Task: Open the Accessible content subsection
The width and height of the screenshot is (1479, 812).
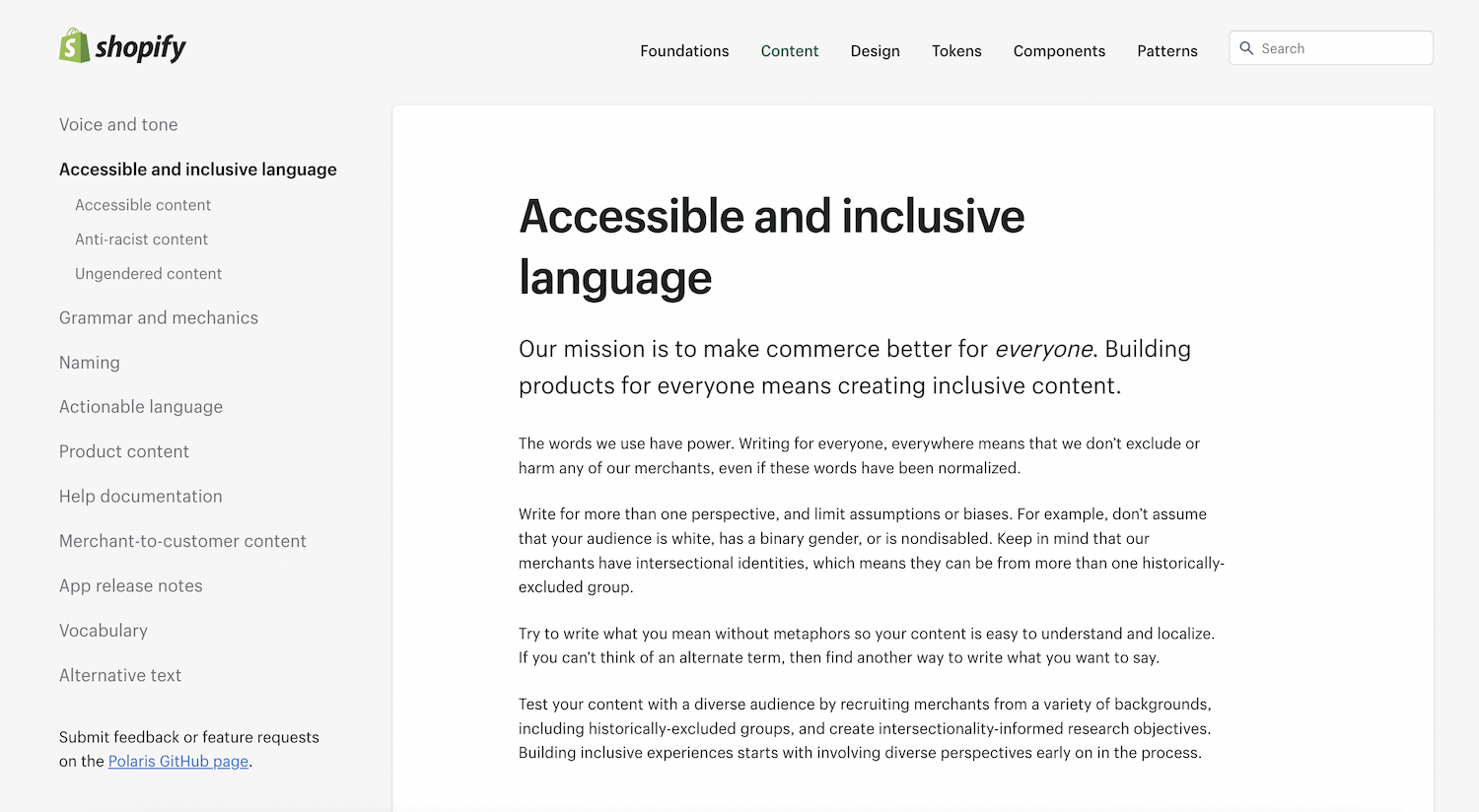Action: pos(143,205)
